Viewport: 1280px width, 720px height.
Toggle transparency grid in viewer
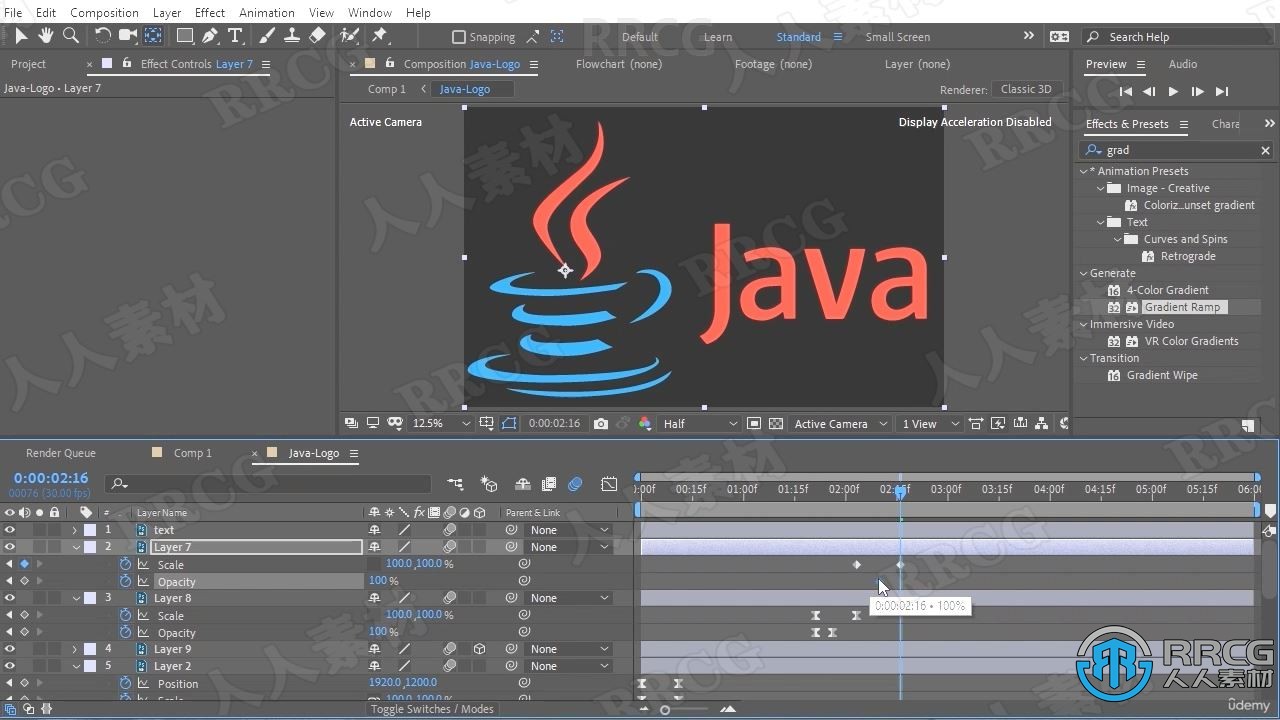tap(775, 424)
